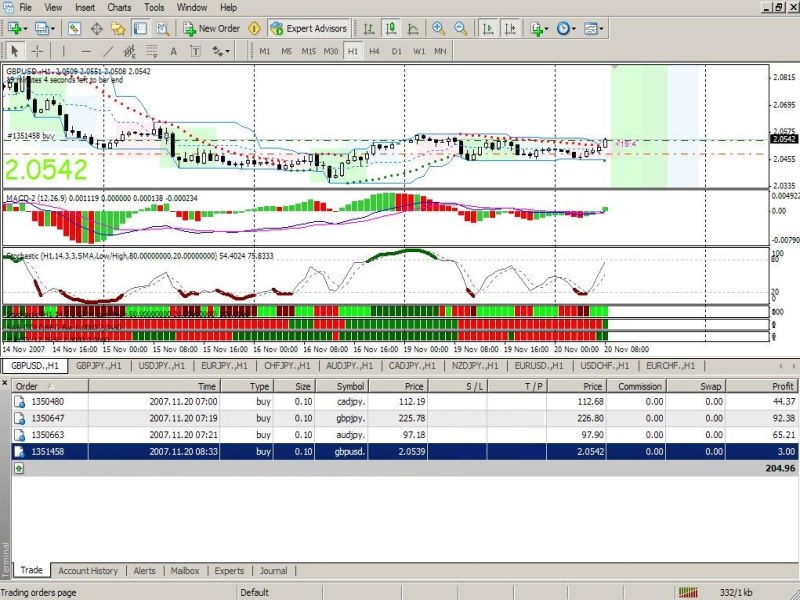
Task: Add an indicator via Indicators icon
Action: pyautogui.click(x=536, y=29)
